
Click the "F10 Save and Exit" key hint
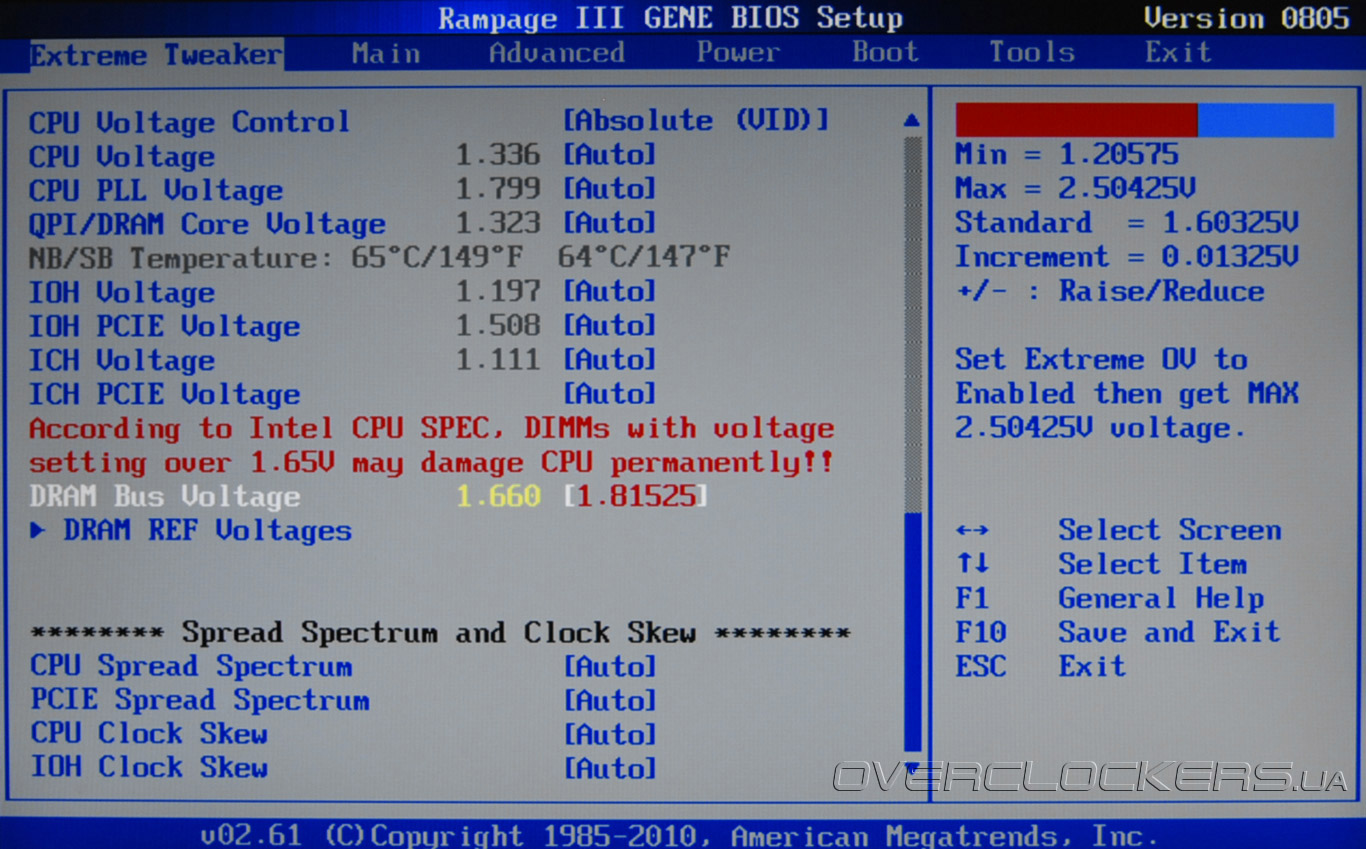[x=1118, y=632]
